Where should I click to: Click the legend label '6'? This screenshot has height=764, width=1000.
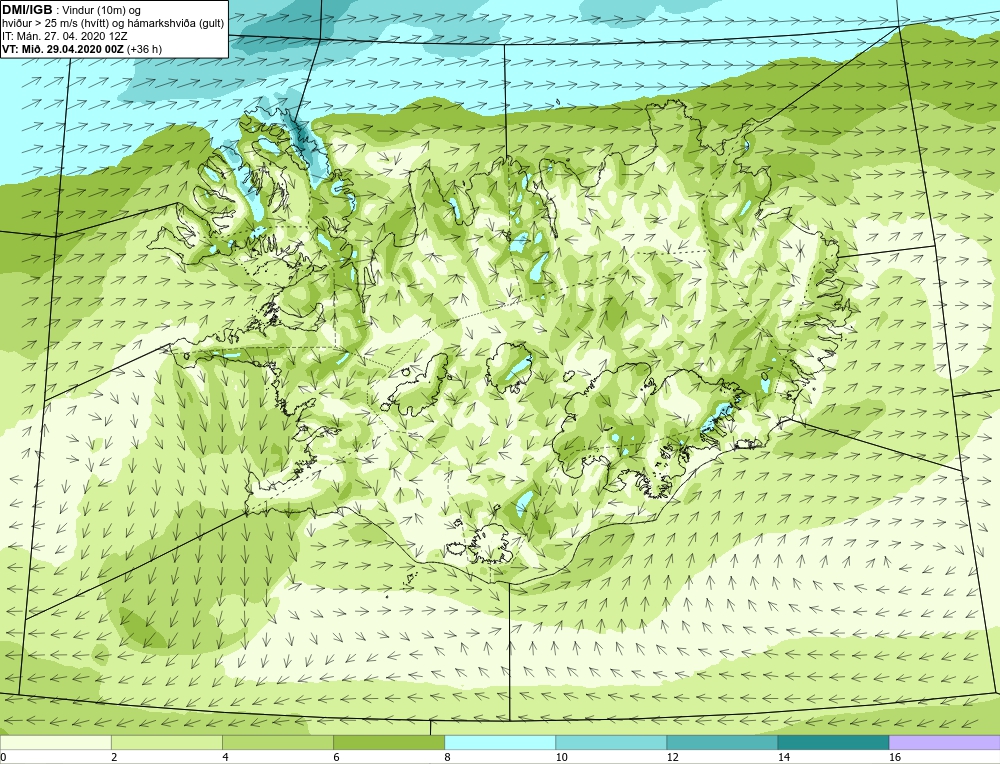pos(336,757)
